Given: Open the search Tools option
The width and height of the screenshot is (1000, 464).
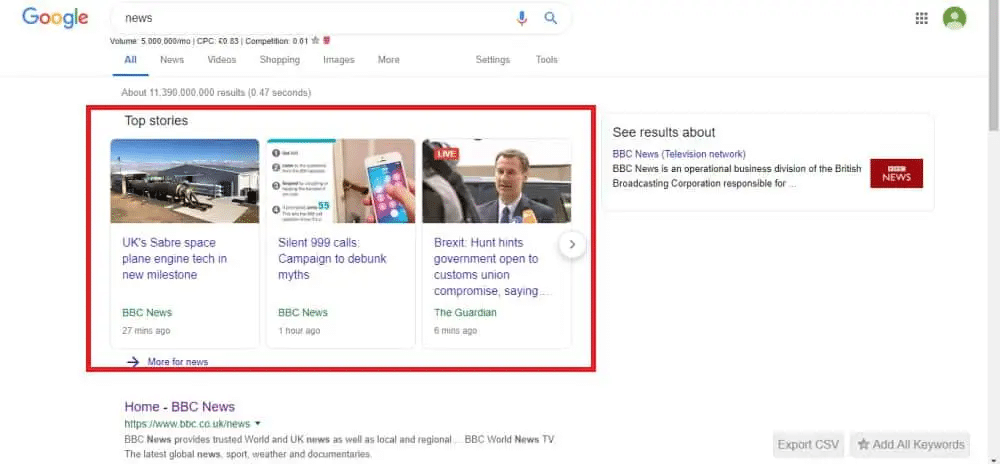Looking at the screenshot, I should tap(547, 59).
